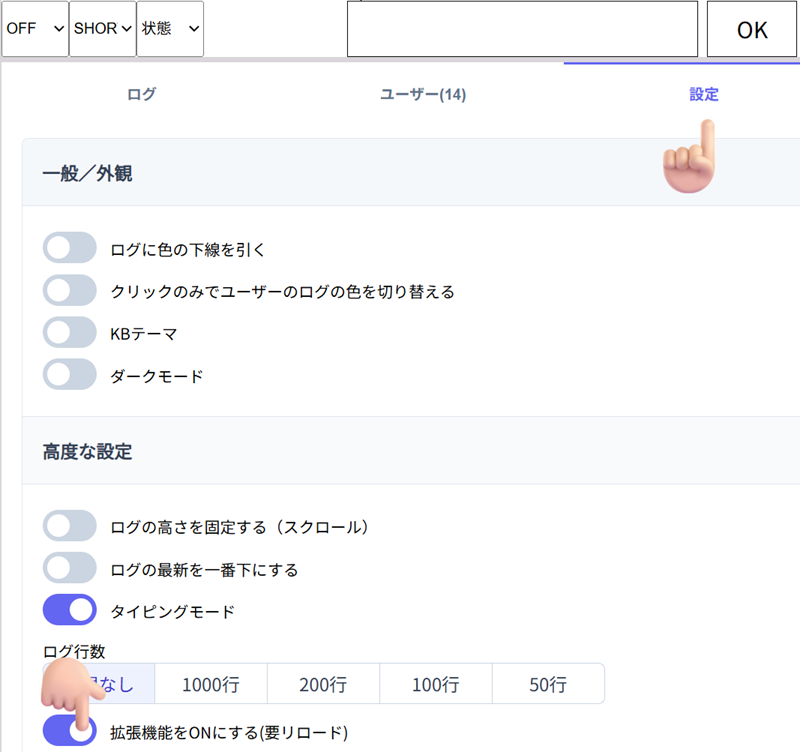Set log lines to 100行

point(435,685)
